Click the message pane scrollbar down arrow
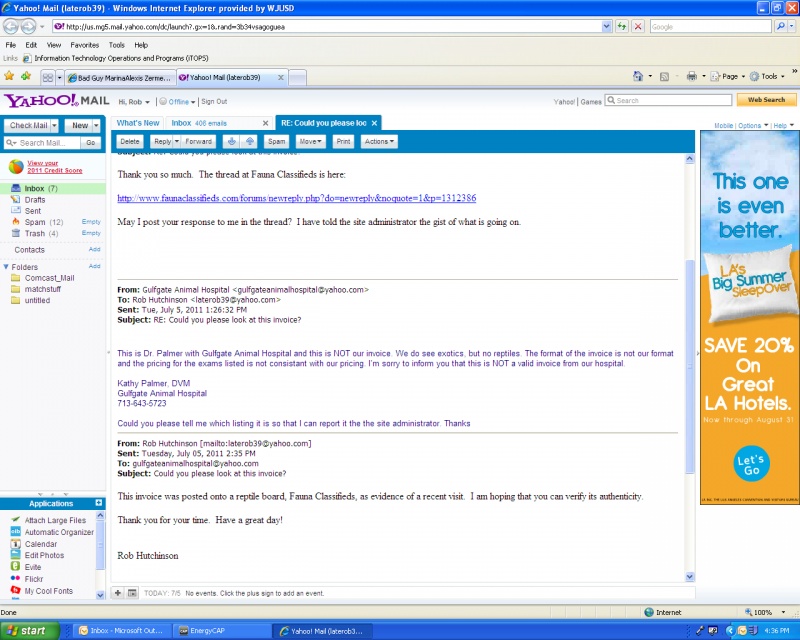The height and width of the screenshot is (640, 800). tap(690, 577)
